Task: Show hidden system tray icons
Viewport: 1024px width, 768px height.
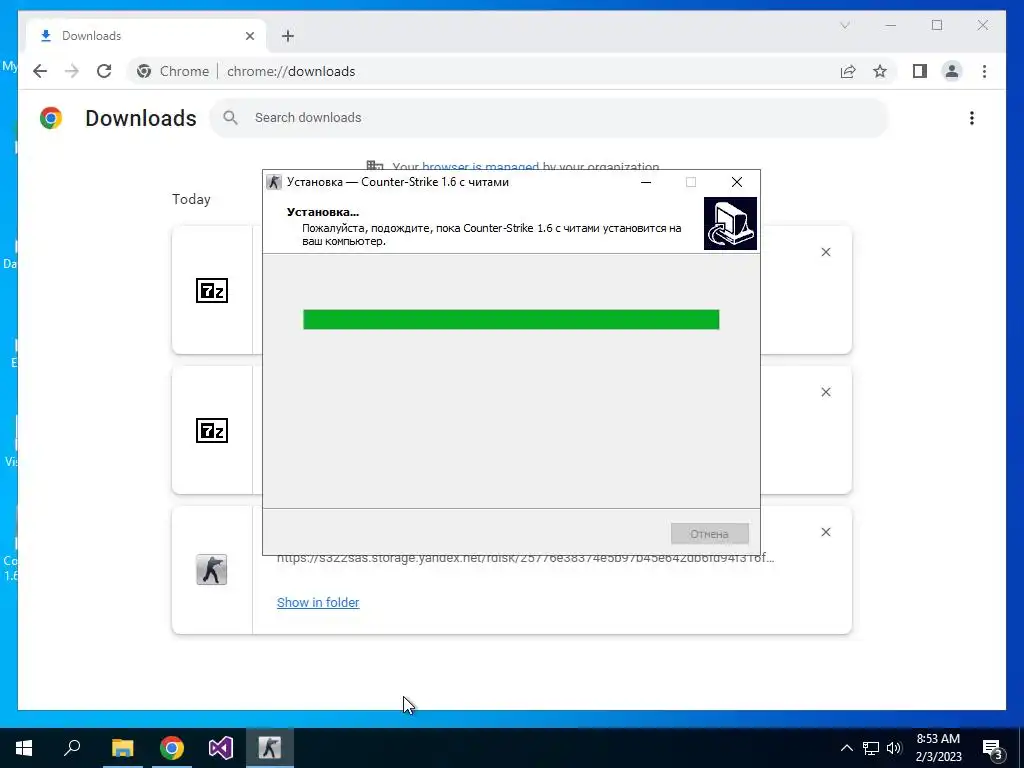Action: pyautogui.click(x=846, y=748)
